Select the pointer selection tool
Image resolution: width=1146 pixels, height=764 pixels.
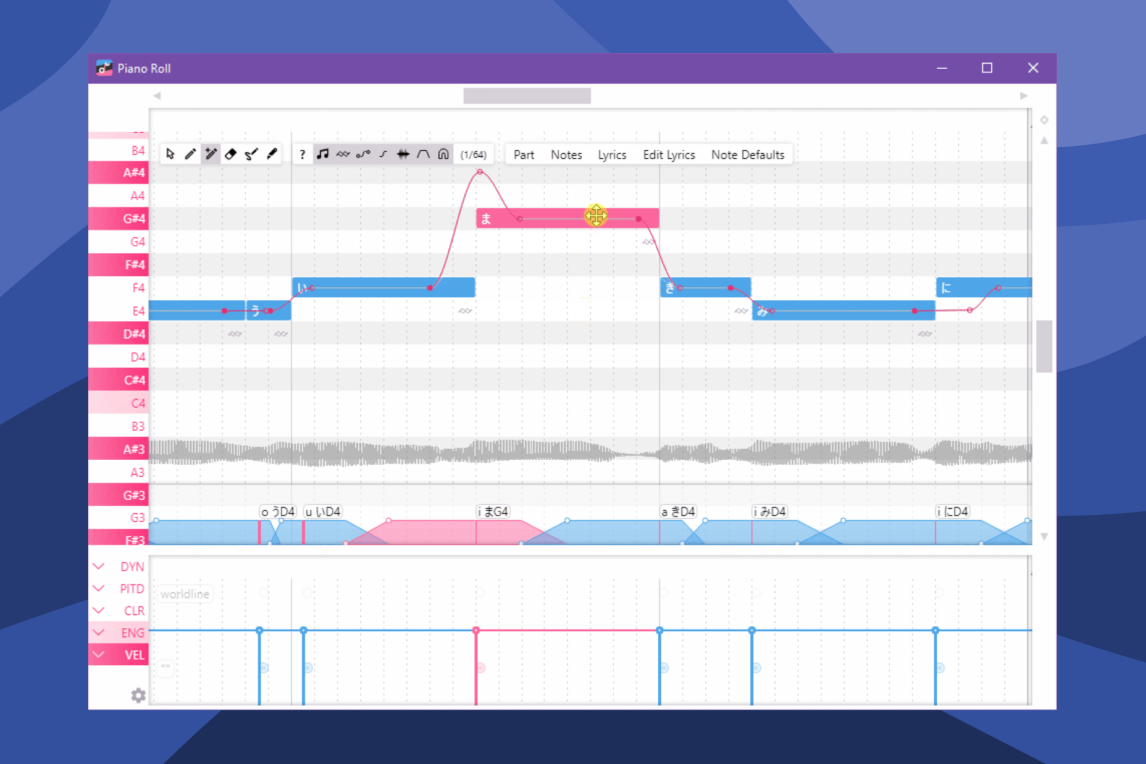pyautogui.click(x=171, y=153)
